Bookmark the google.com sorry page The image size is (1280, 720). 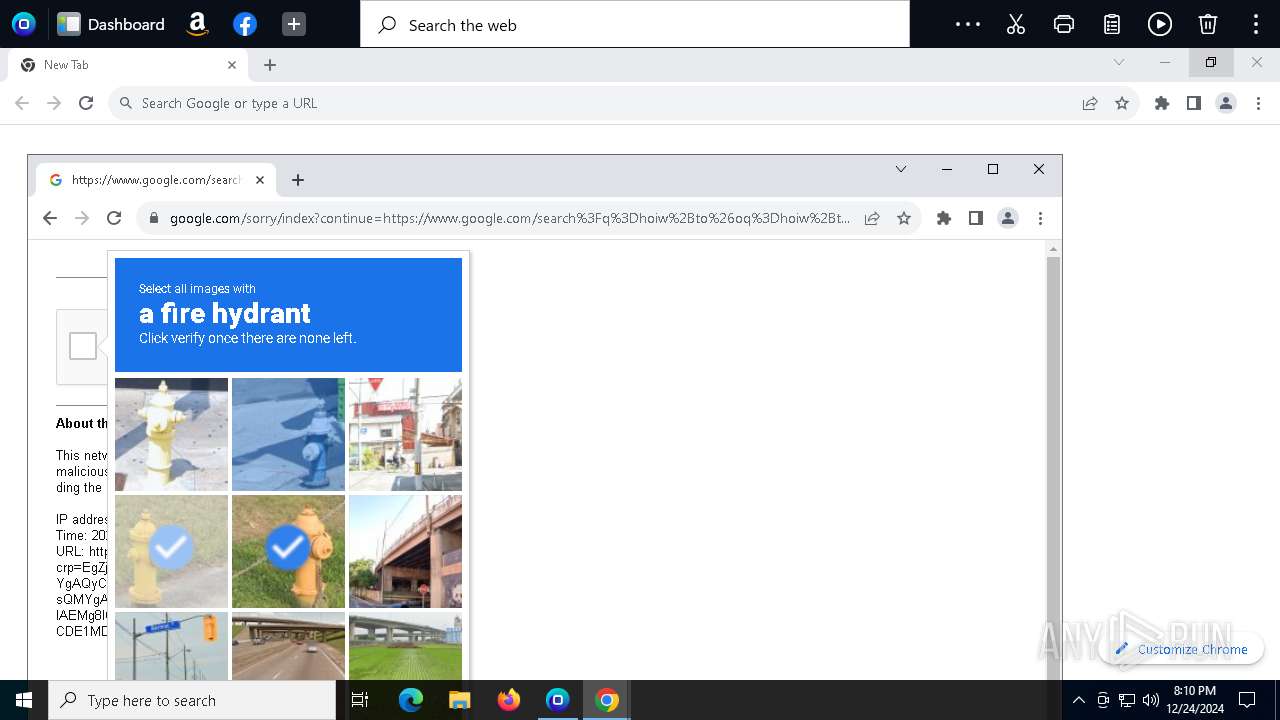click(x=904, y=218)
